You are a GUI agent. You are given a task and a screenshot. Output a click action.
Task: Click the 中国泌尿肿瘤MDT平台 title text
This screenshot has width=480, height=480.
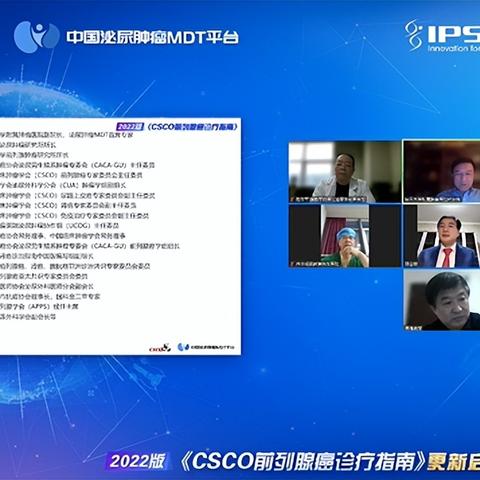click(153, 37)
